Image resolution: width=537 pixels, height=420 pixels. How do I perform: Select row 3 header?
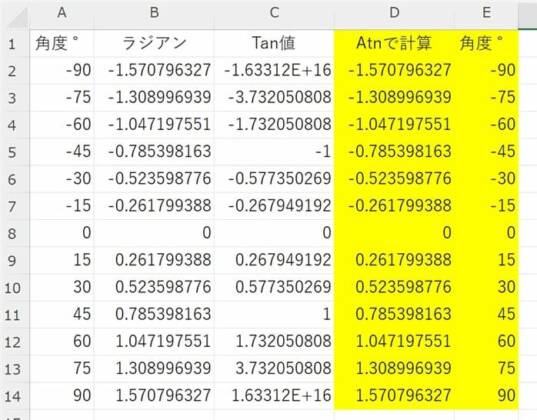(12, 98)
